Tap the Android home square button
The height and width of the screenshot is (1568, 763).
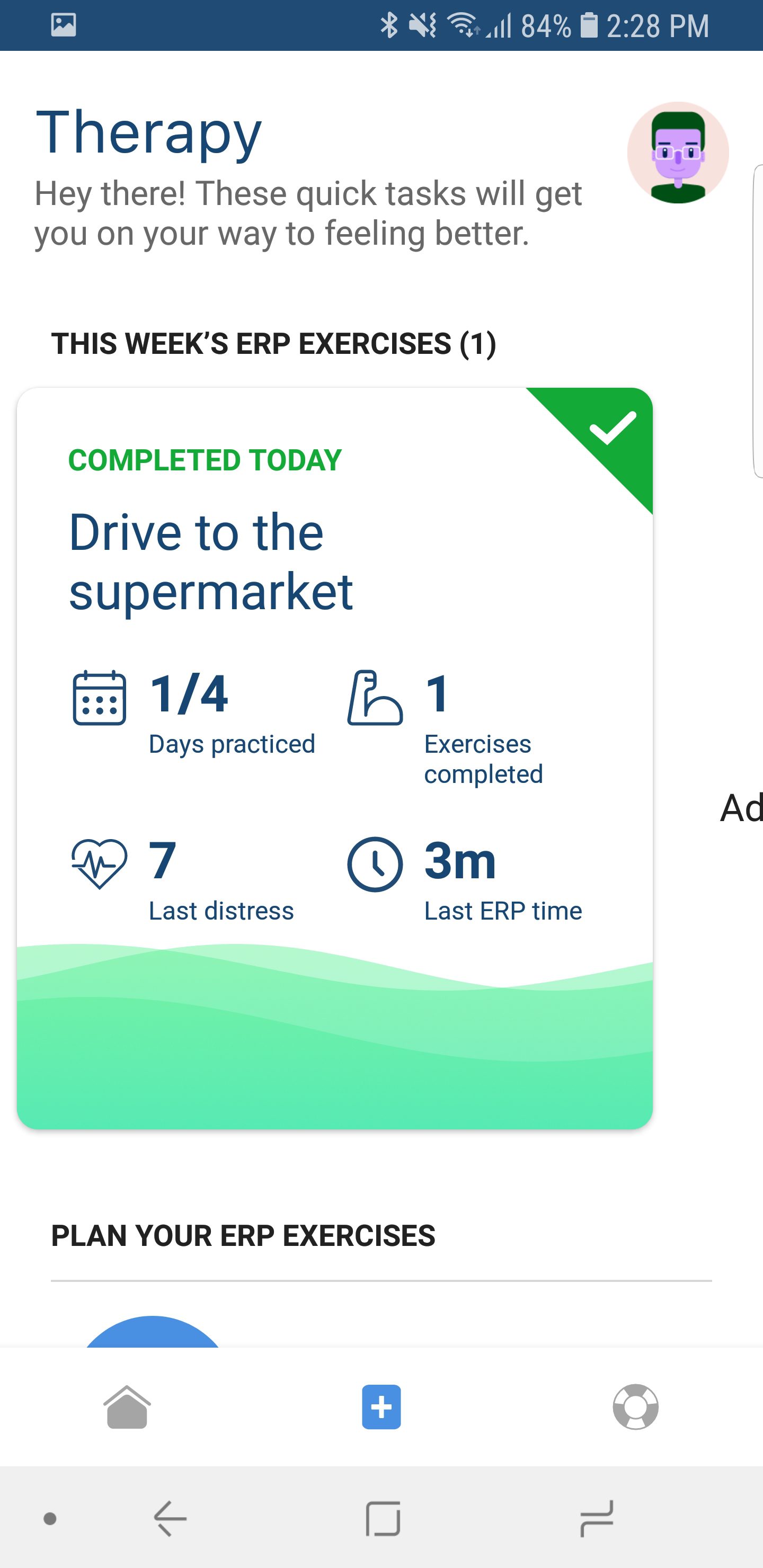[383, 1518]
